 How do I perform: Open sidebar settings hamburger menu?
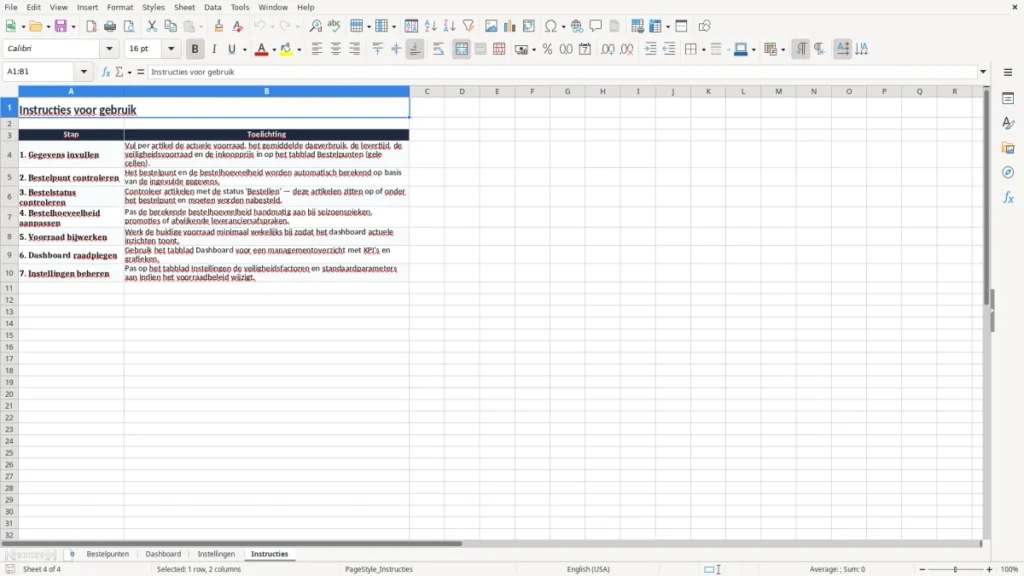pos(1008,72)
